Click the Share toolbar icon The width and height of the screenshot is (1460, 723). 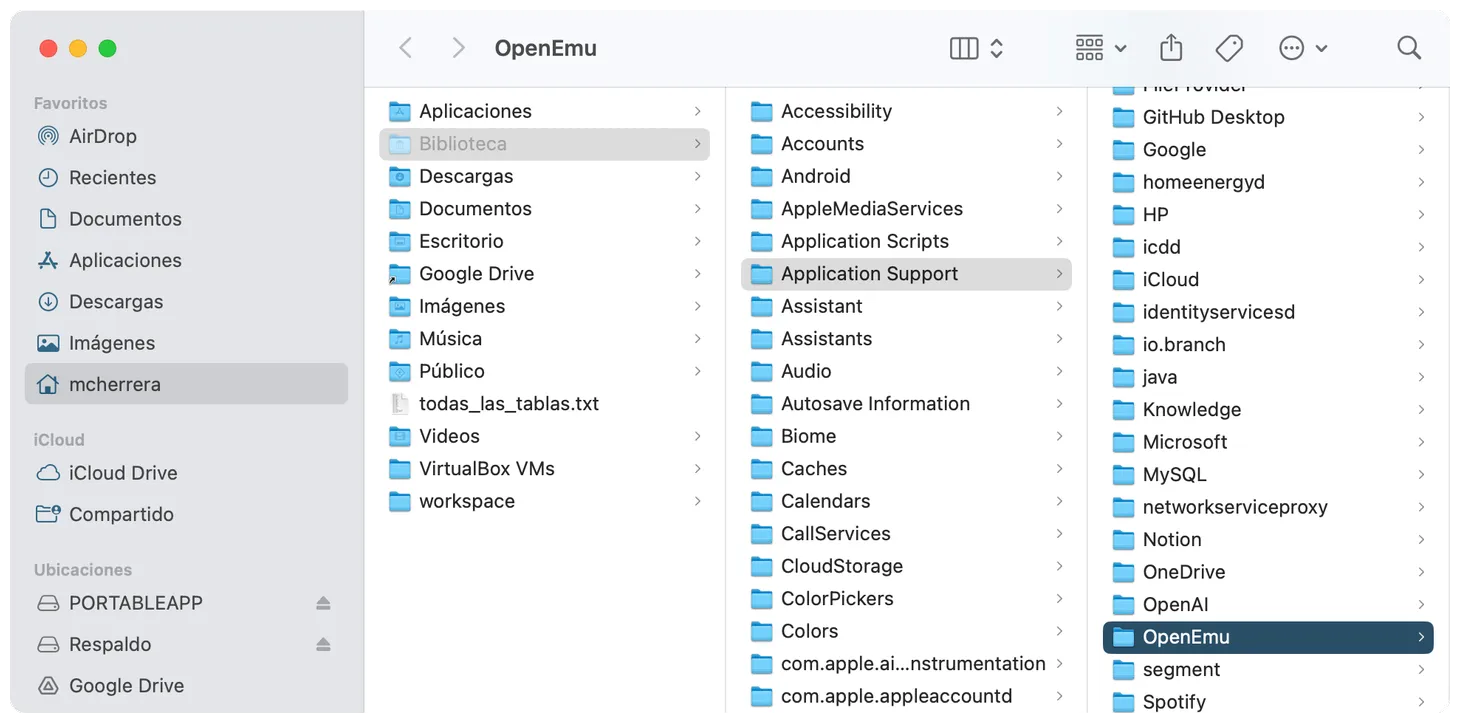tap(1171, 48)
